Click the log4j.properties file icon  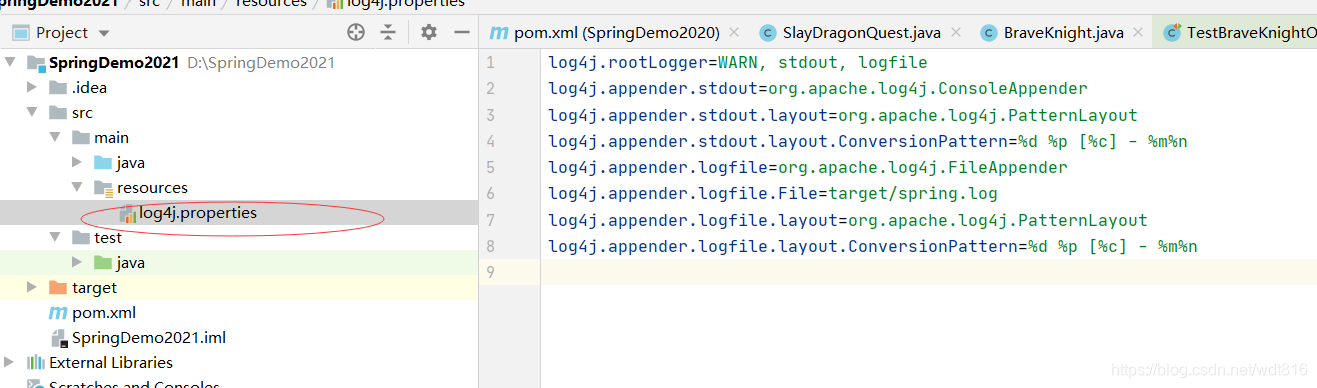[x=127, y=214]
